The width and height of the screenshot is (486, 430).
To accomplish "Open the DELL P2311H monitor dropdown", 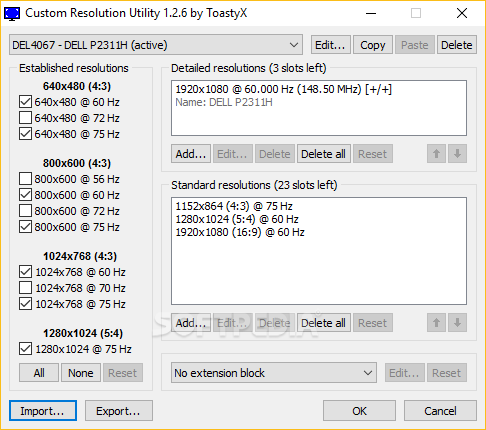I will 156,45.
